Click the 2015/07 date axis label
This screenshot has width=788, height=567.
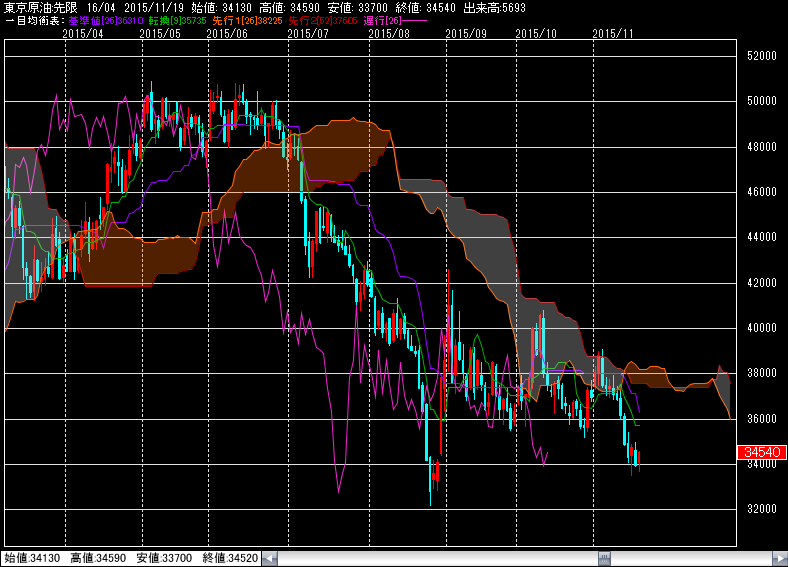(308, 33)
